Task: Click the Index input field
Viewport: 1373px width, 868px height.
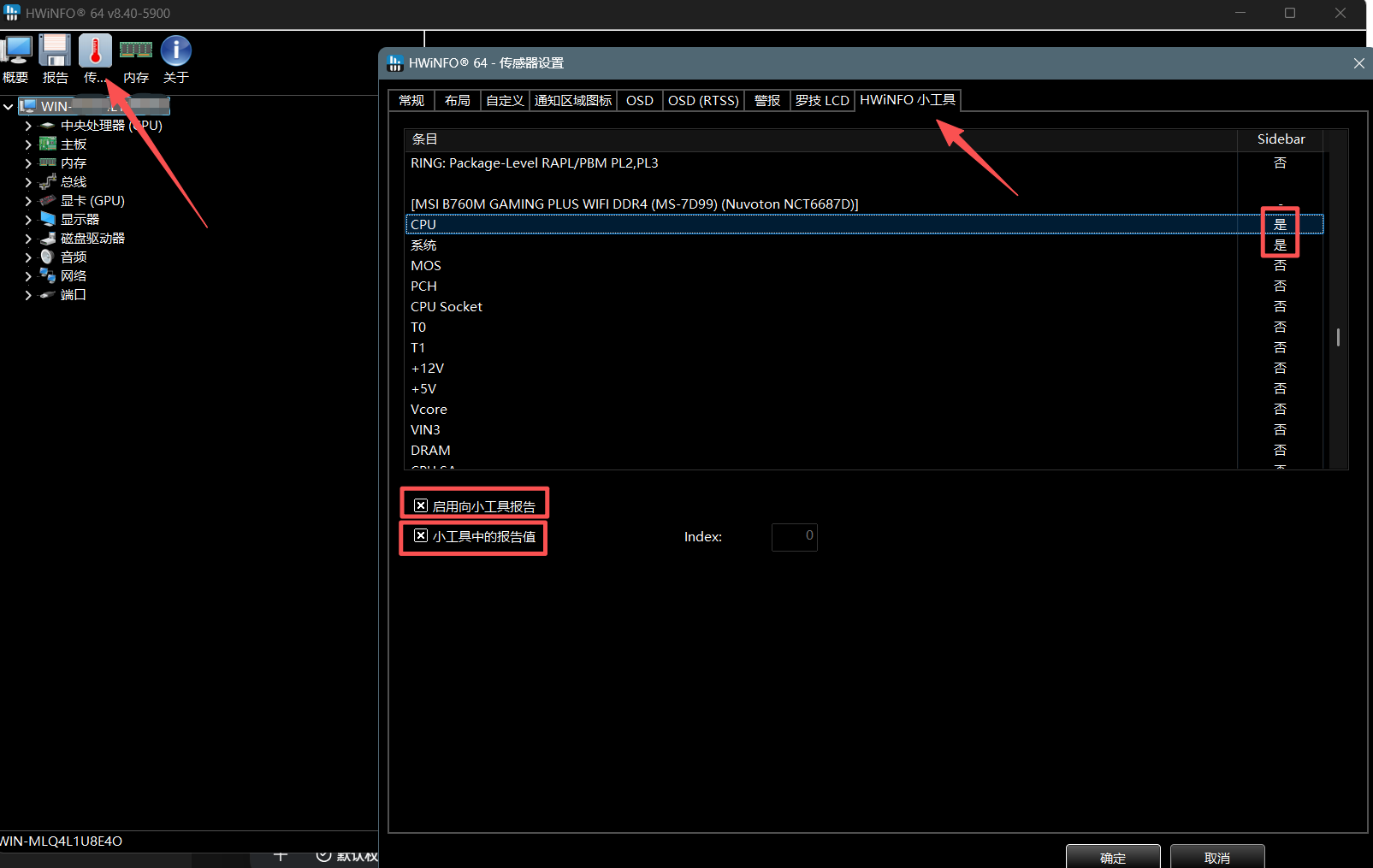Action: tap(795, 537)
